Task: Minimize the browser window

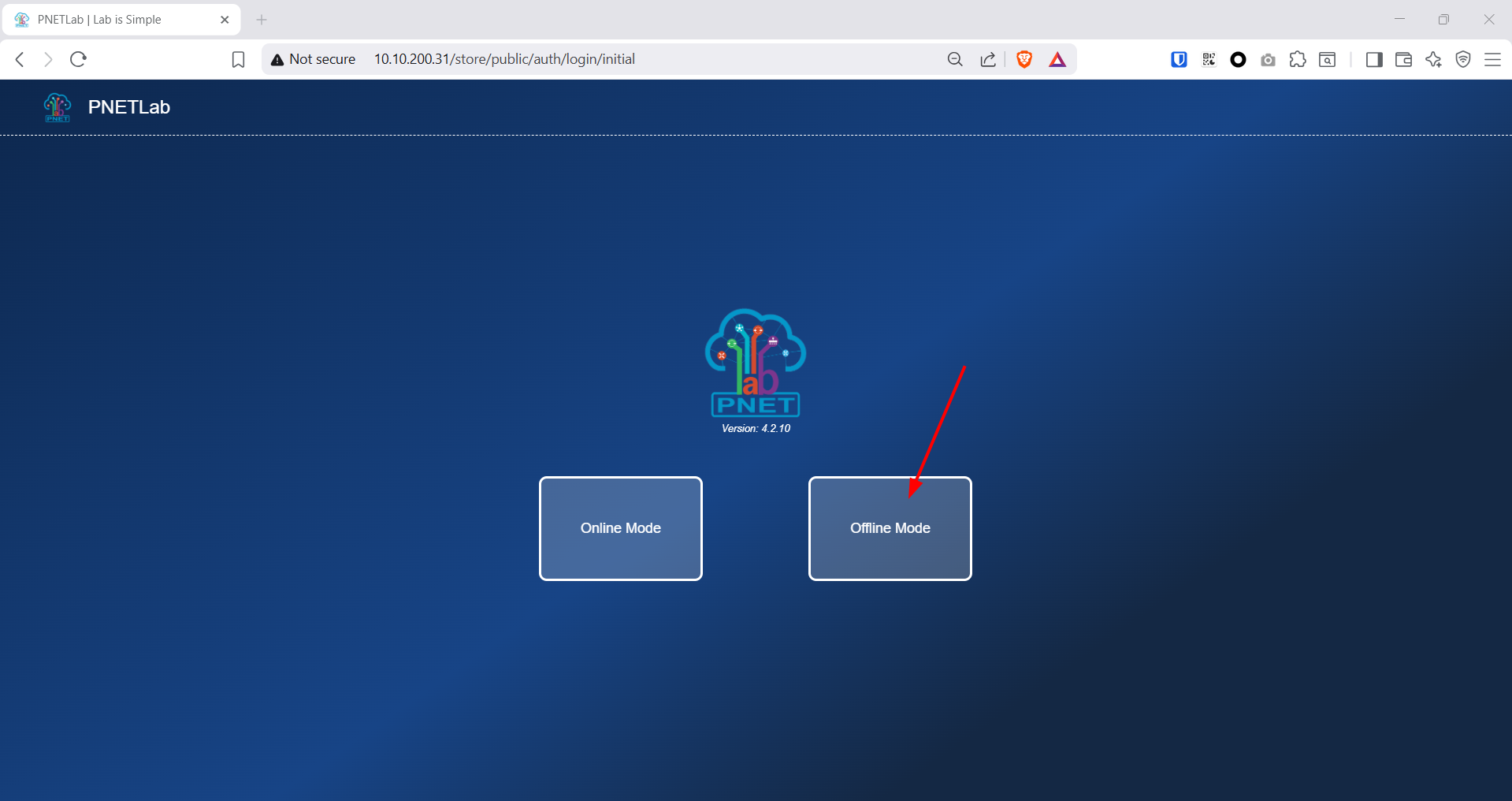Action: pyautogui.click(x=1399, y=19)
